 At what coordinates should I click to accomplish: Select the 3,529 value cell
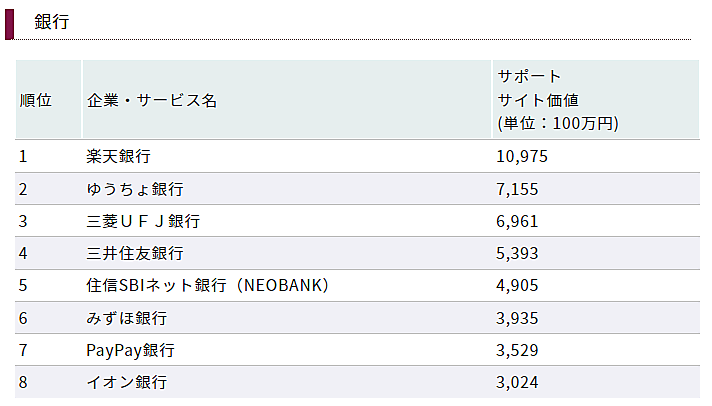518,350
